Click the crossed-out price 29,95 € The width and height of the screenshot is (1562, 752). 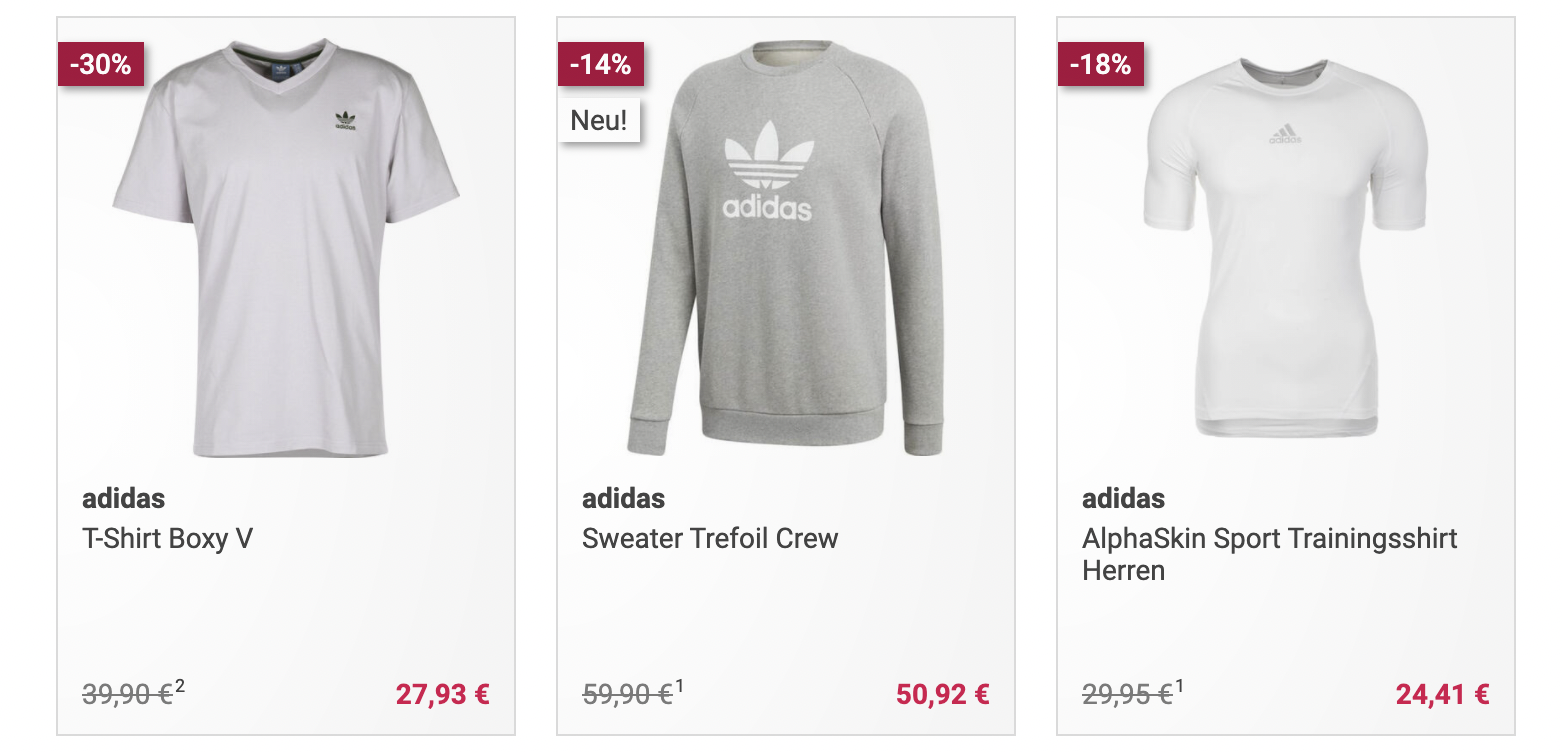pyautogui.click(x=1127, y=694)
